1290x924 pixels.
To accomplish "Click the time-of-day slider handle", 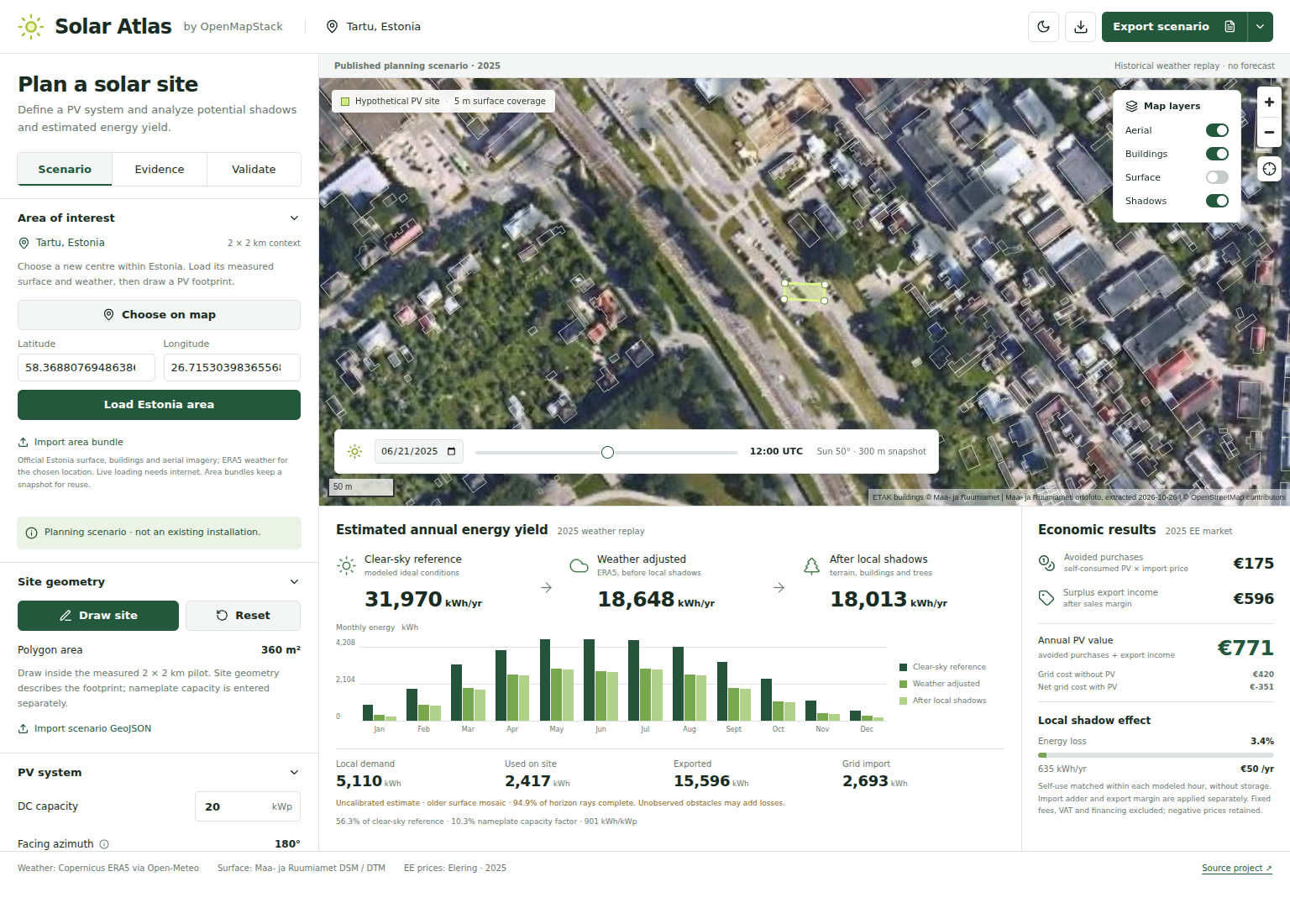I will (607, 452).
